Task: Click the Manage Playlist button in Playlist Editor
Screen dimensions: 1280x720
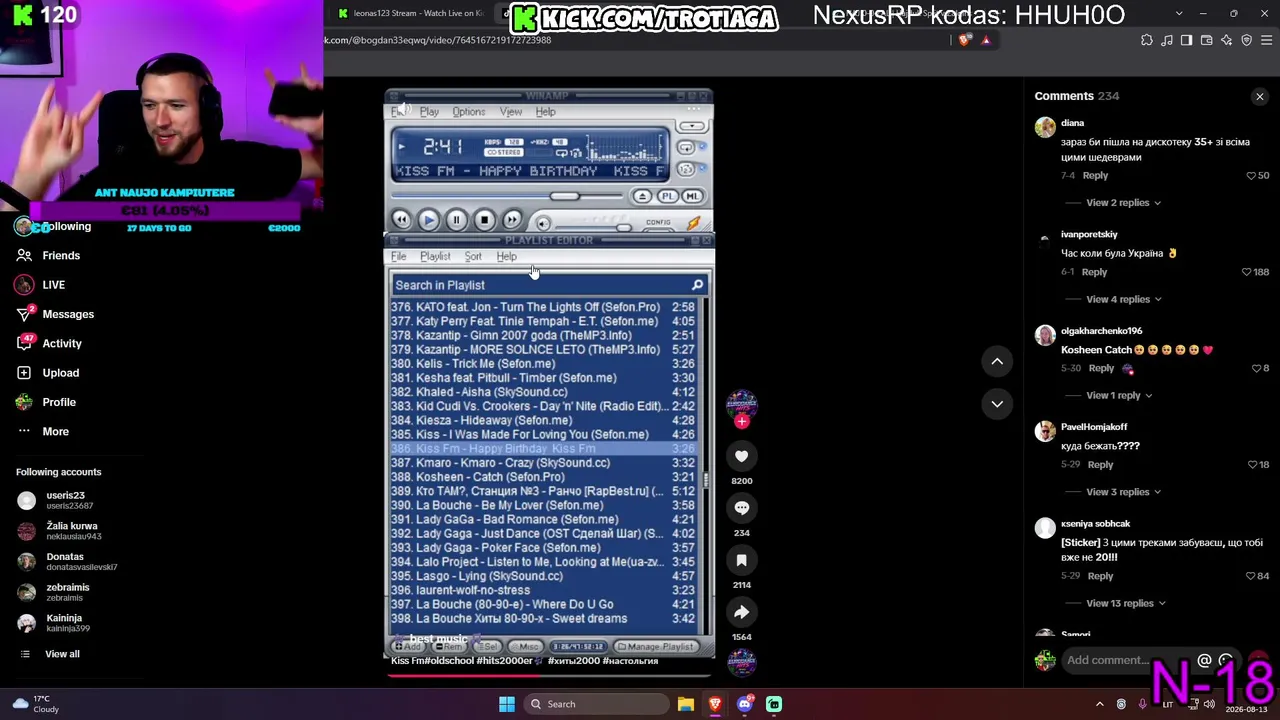Action: 656,647
